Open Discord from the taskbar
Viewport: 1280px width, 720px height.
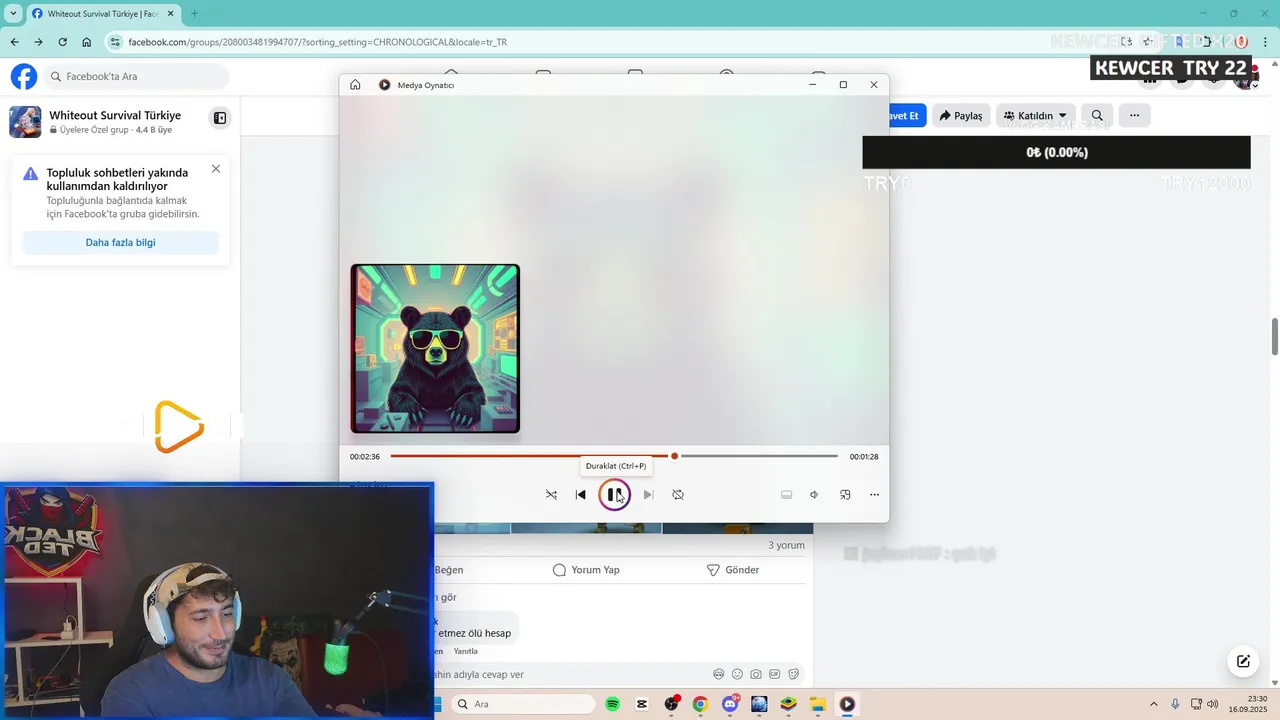click(730, 704)
